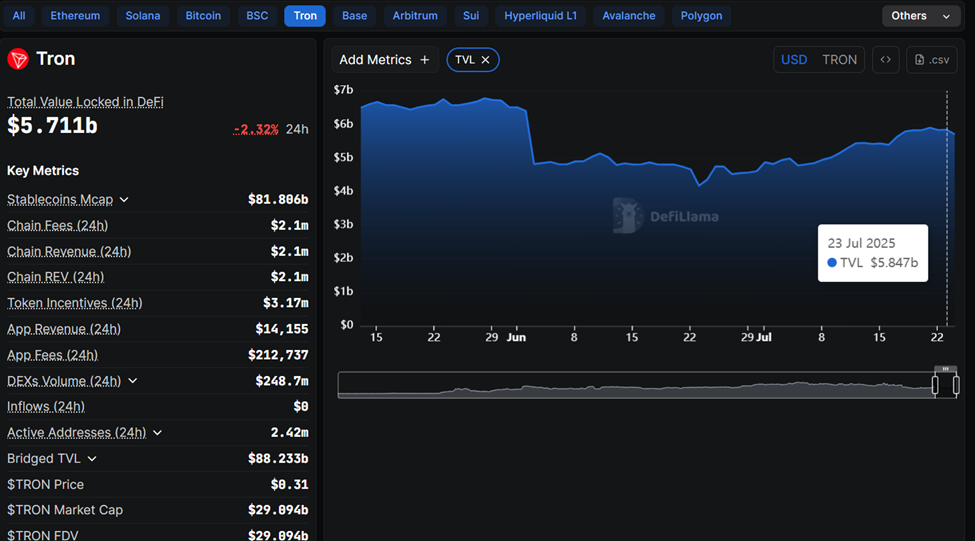Remove the TVL metric chip
The width and height of the screenshot is (975, 541).
tap(486, 60)
